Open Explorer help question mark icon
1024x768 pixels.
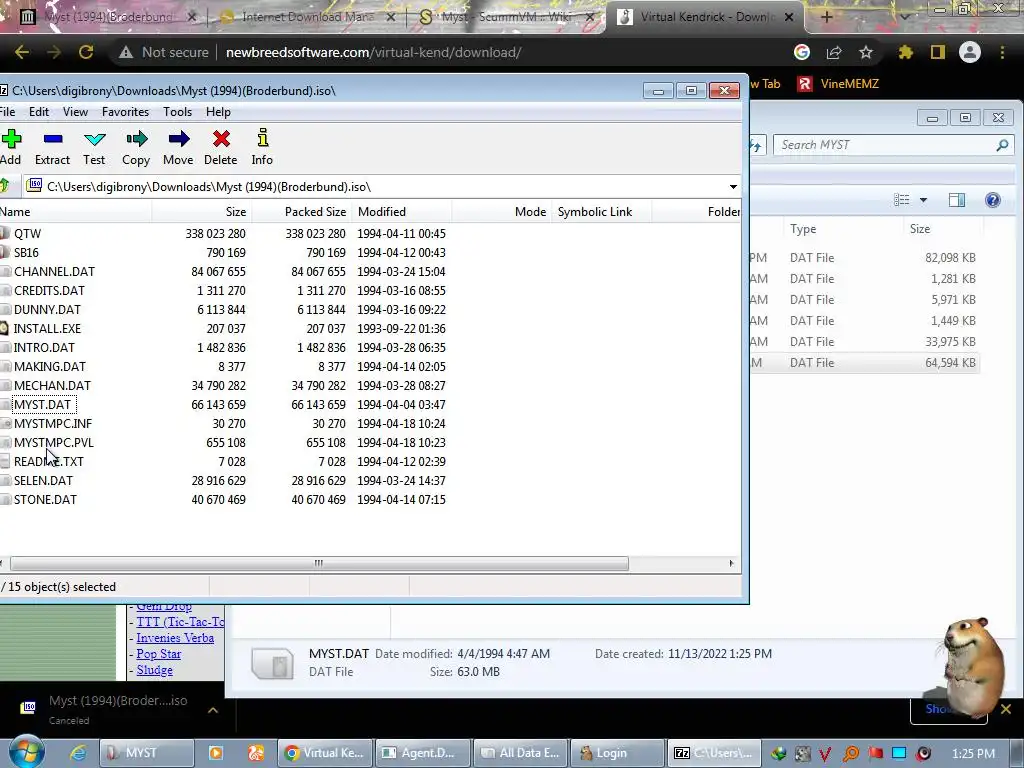click(x=993, y=200)
